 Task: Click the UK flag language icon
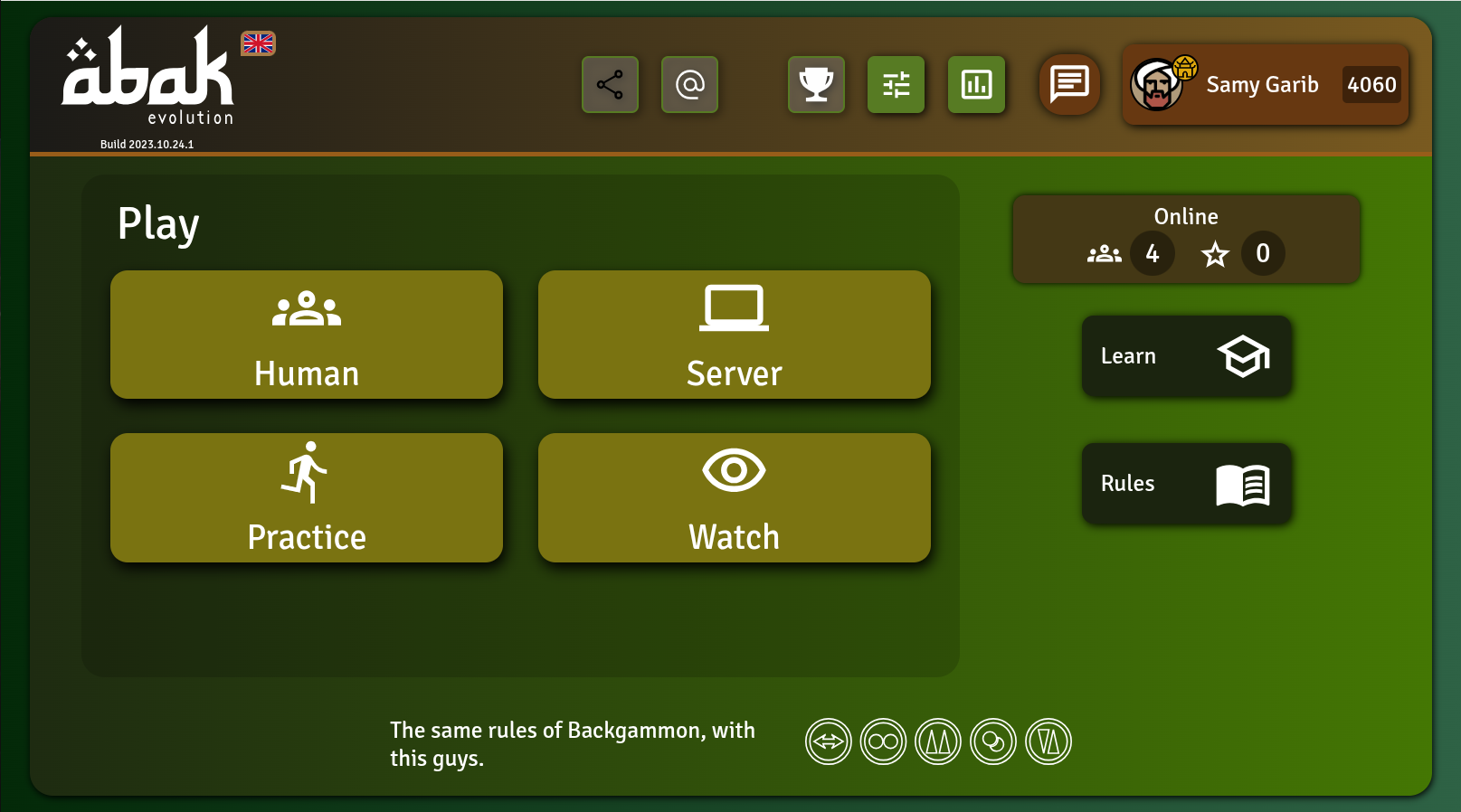(258, 43)
